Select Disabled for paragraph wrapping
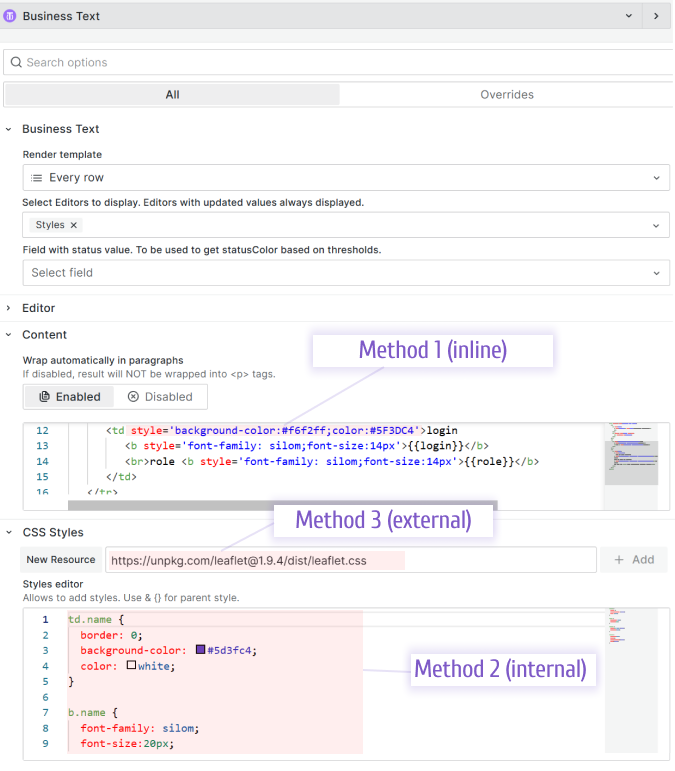Image resolution: width=675 pixels, height=771 pixels. point(160,397)
